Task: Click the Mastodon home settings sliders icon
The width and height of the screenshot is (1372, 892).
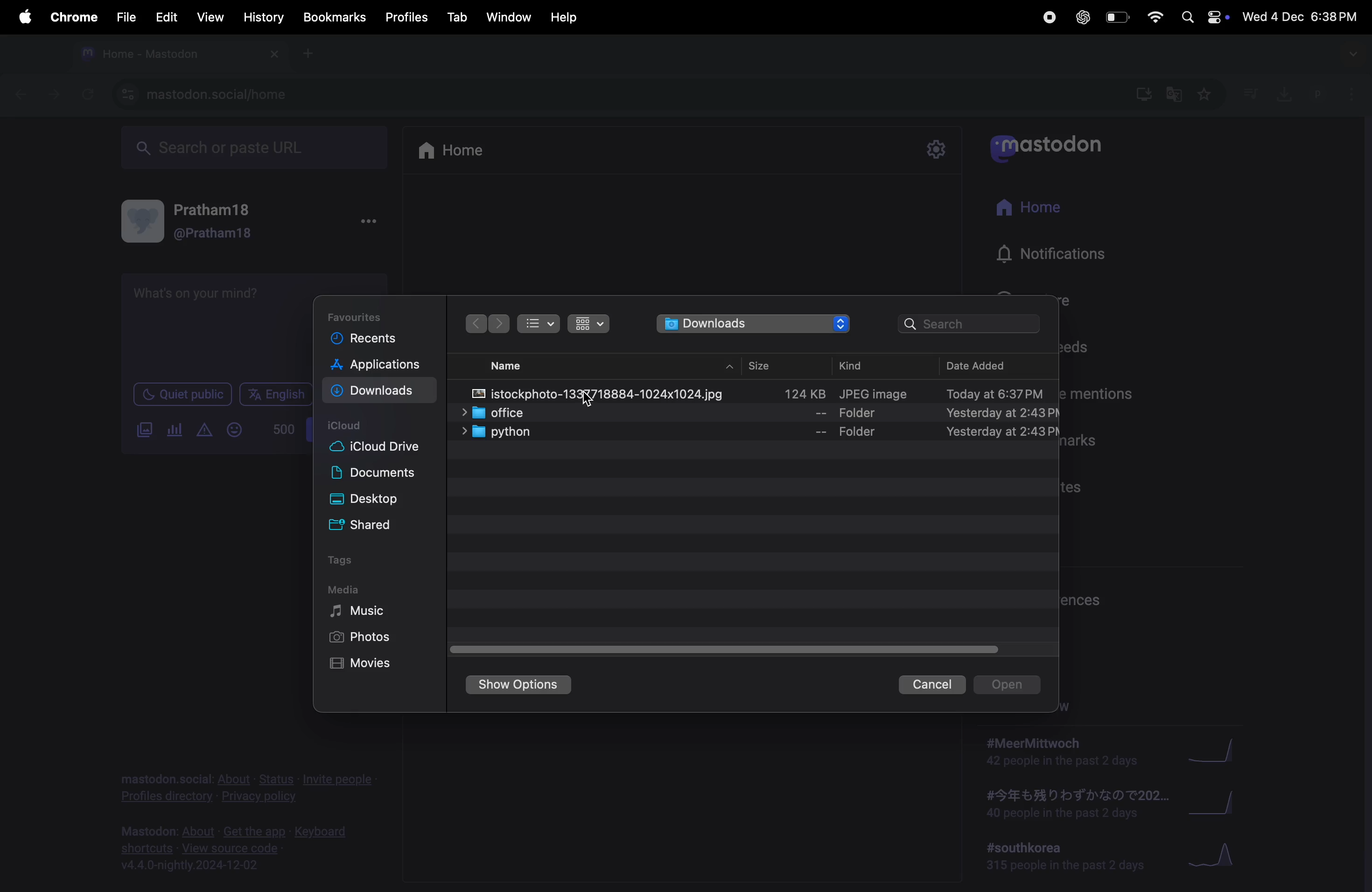Action: (x=936, y=150)
